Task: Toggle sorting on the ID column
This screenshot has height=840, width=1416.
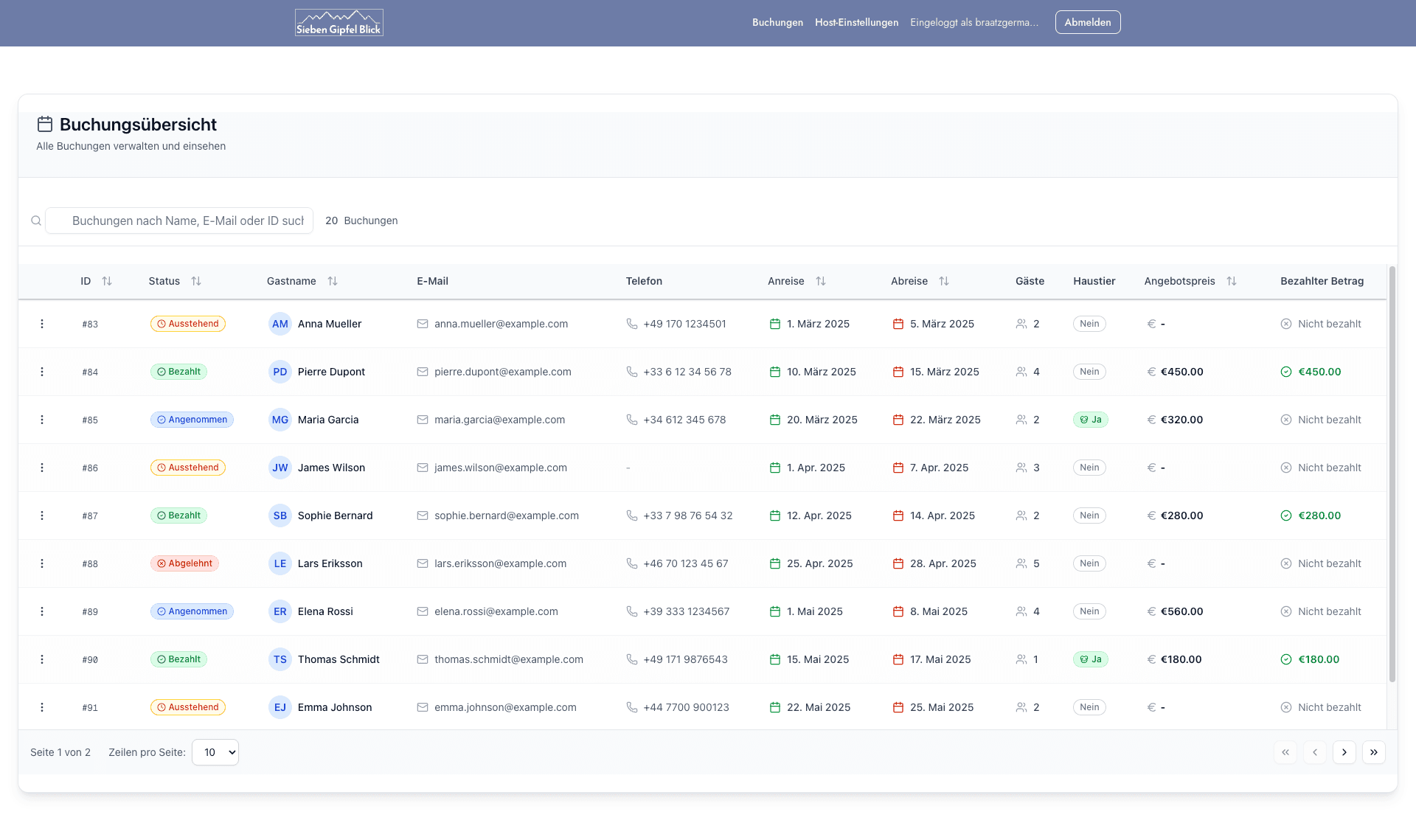Action: 107,281
